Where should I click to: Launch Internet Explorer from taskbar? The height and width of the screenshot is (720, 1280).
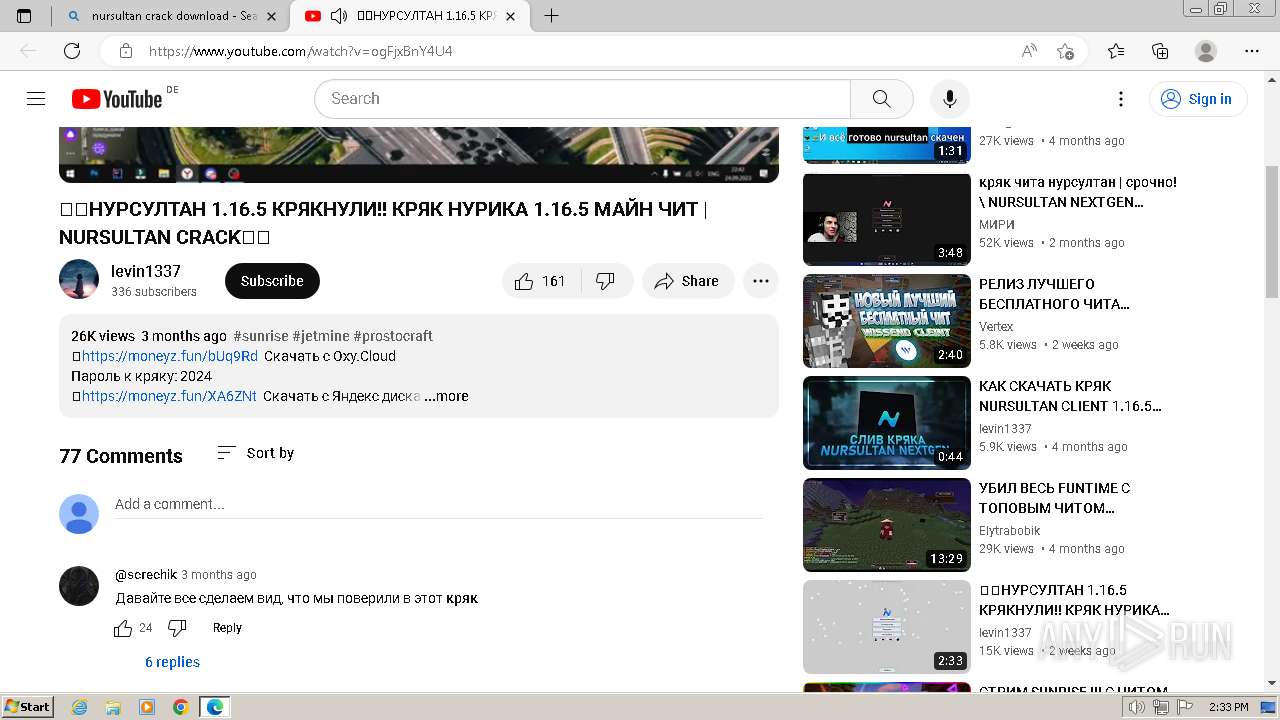click(x=79, y=707)
